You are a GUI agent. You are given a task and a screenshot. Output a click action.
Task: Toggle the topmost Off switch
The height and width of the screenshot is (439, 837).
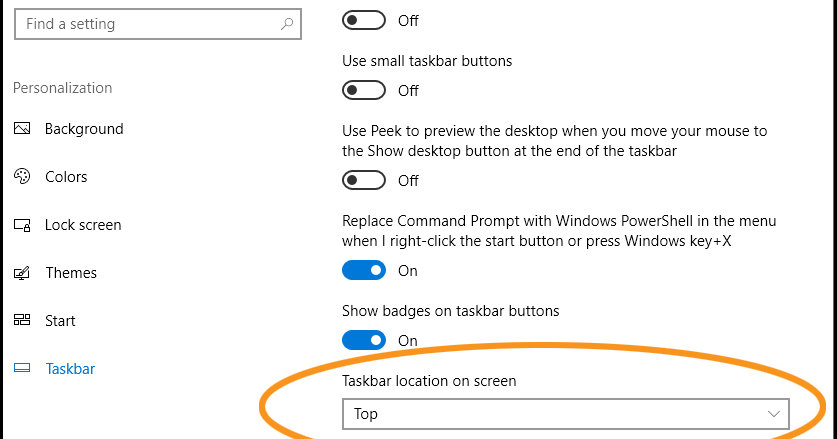(363, 20)
